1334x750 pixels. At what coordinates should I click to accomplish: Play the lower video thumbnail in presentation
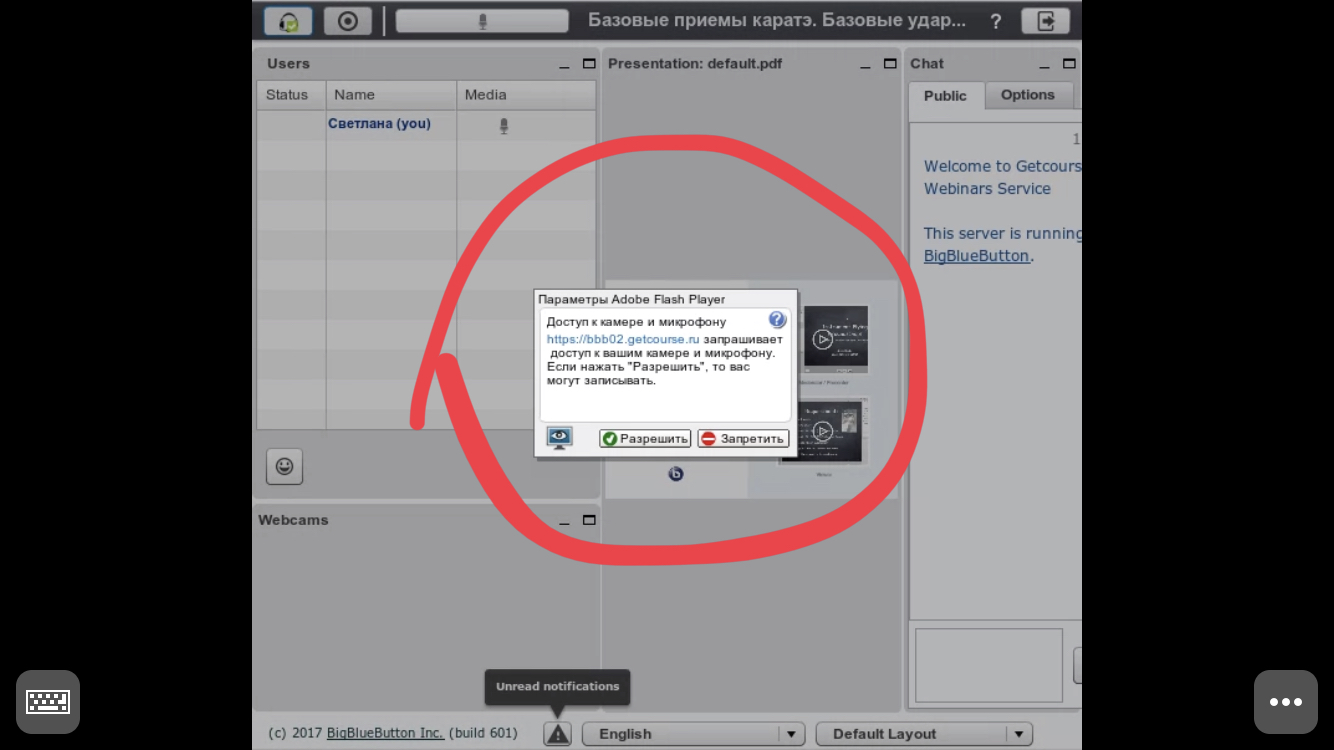click(x=822, y=431)
